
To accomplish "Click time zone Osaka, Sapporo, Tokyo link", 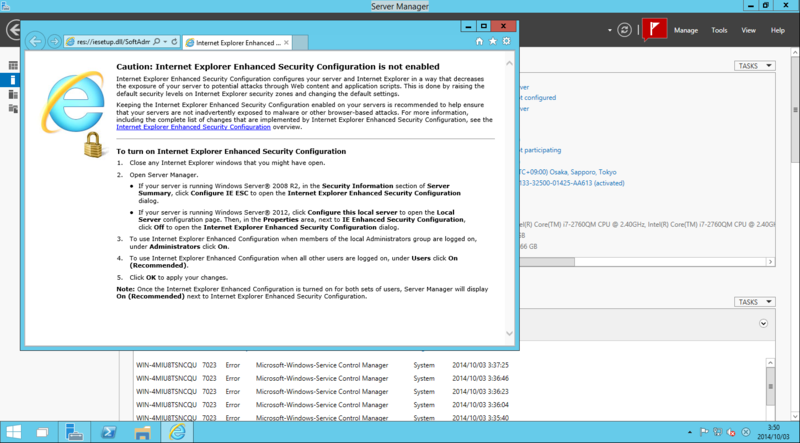I will point(568,172).
